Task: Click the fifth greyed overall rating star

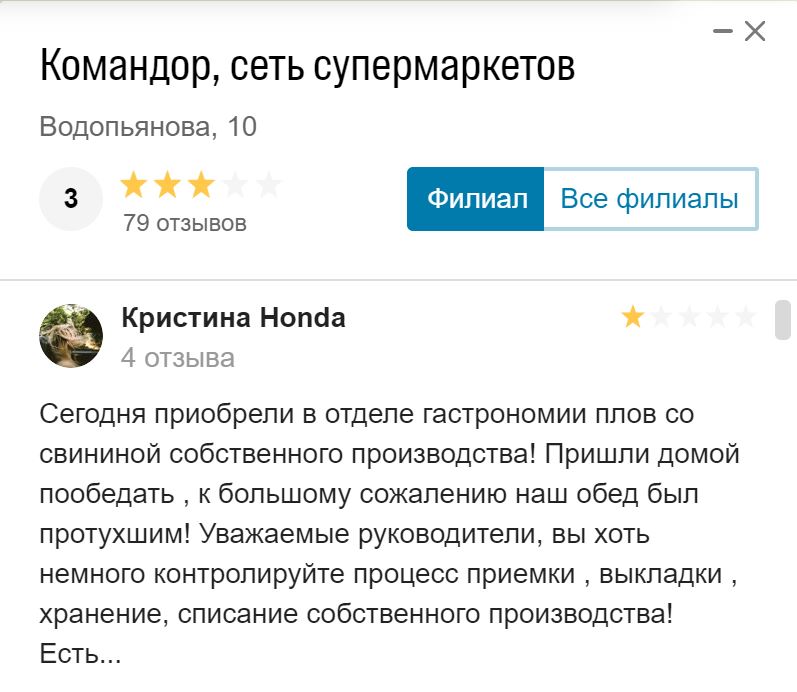Action: (268, 185)
